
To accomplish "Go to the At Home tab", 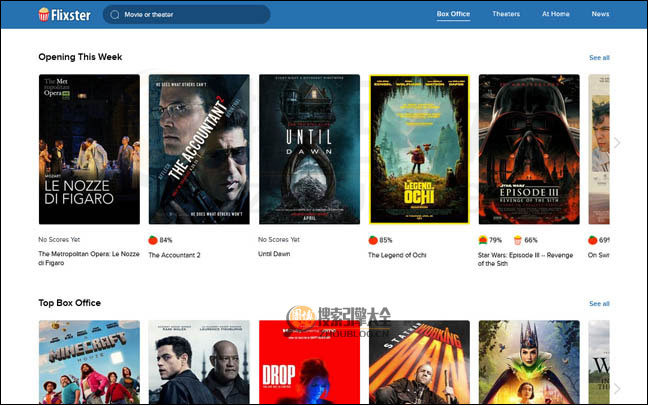I will (x=556, y=14).
